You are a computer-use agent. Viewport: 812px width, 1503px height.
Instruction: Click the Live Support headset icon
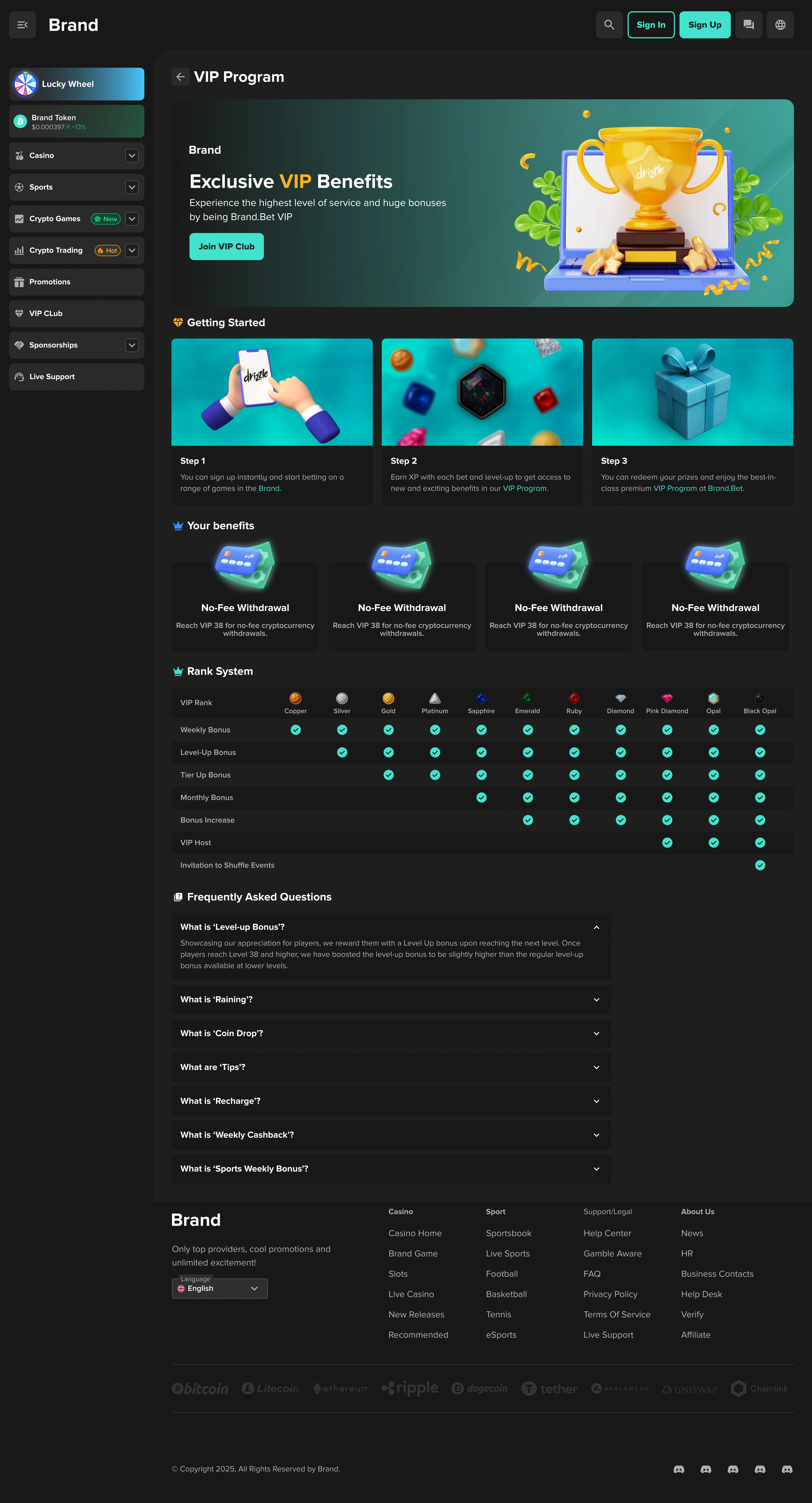click(x=19, y=377)
